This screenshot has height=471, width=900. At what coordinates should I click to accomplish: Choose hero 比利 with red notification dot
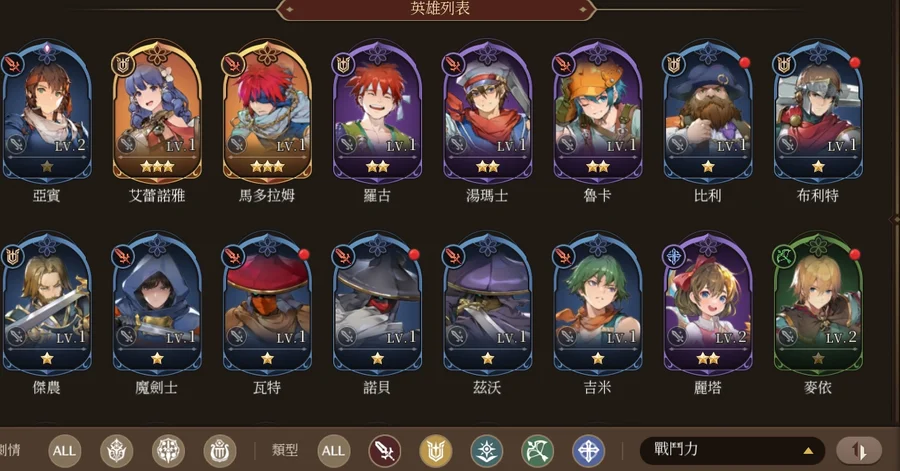[x=708, y=112]
